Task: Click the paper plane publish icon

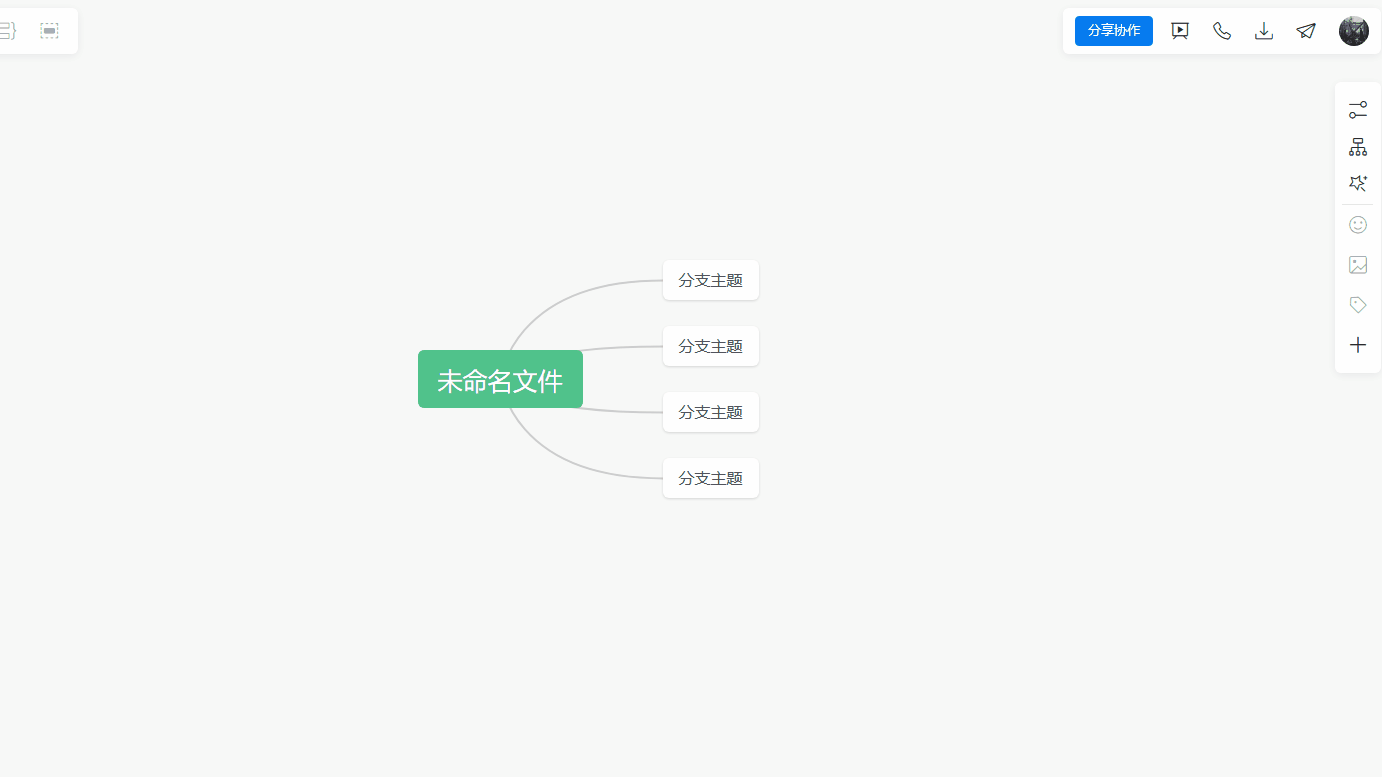Action: click(x=1306, y=31)
